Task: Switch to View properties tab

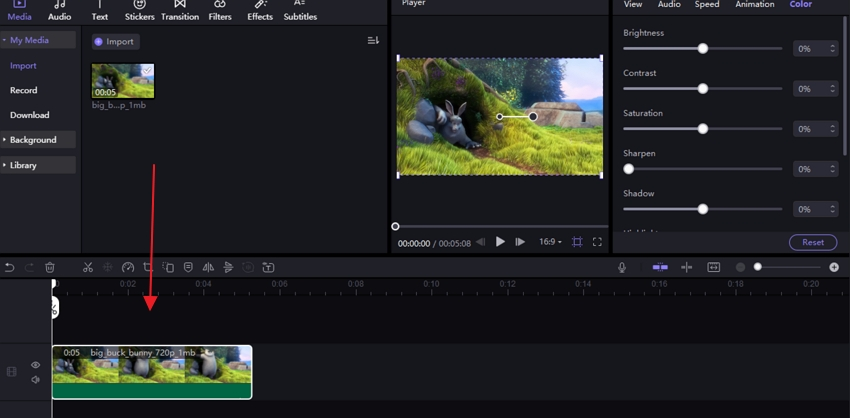Action: point(633,4)
